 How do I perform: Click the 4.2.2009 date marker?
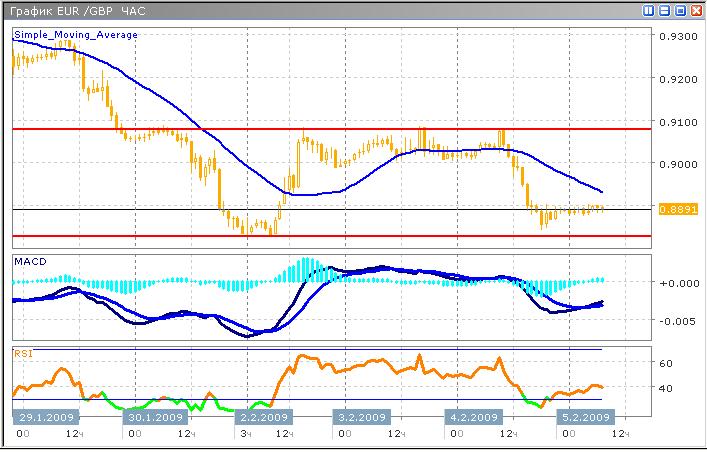click(x=471, y=417)
